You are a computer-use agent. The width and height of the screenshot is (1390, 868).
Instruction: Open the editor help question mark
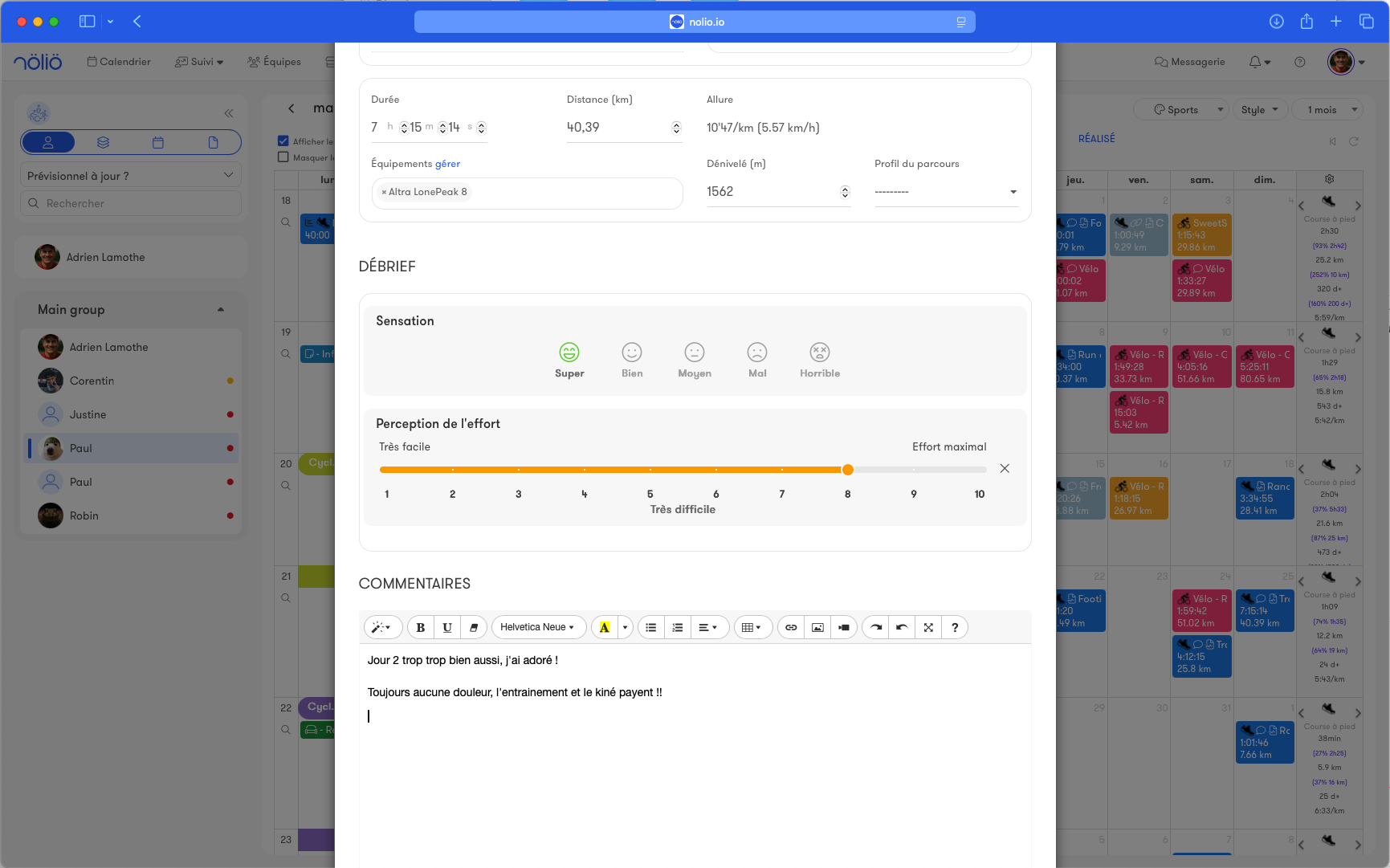point(955,628)
